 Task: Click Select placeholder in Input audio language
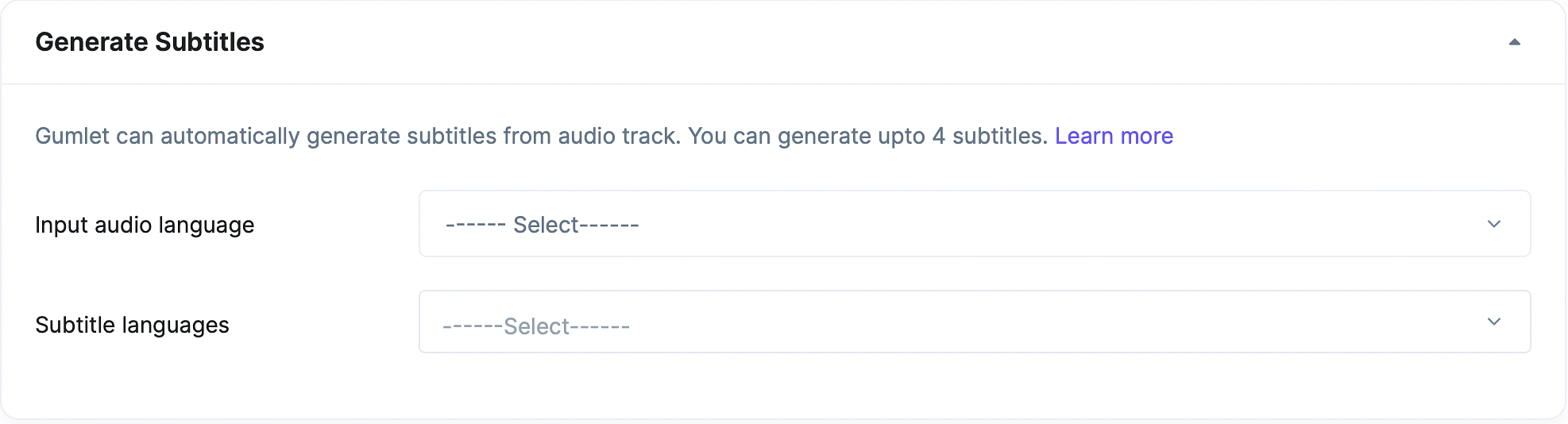543,225
